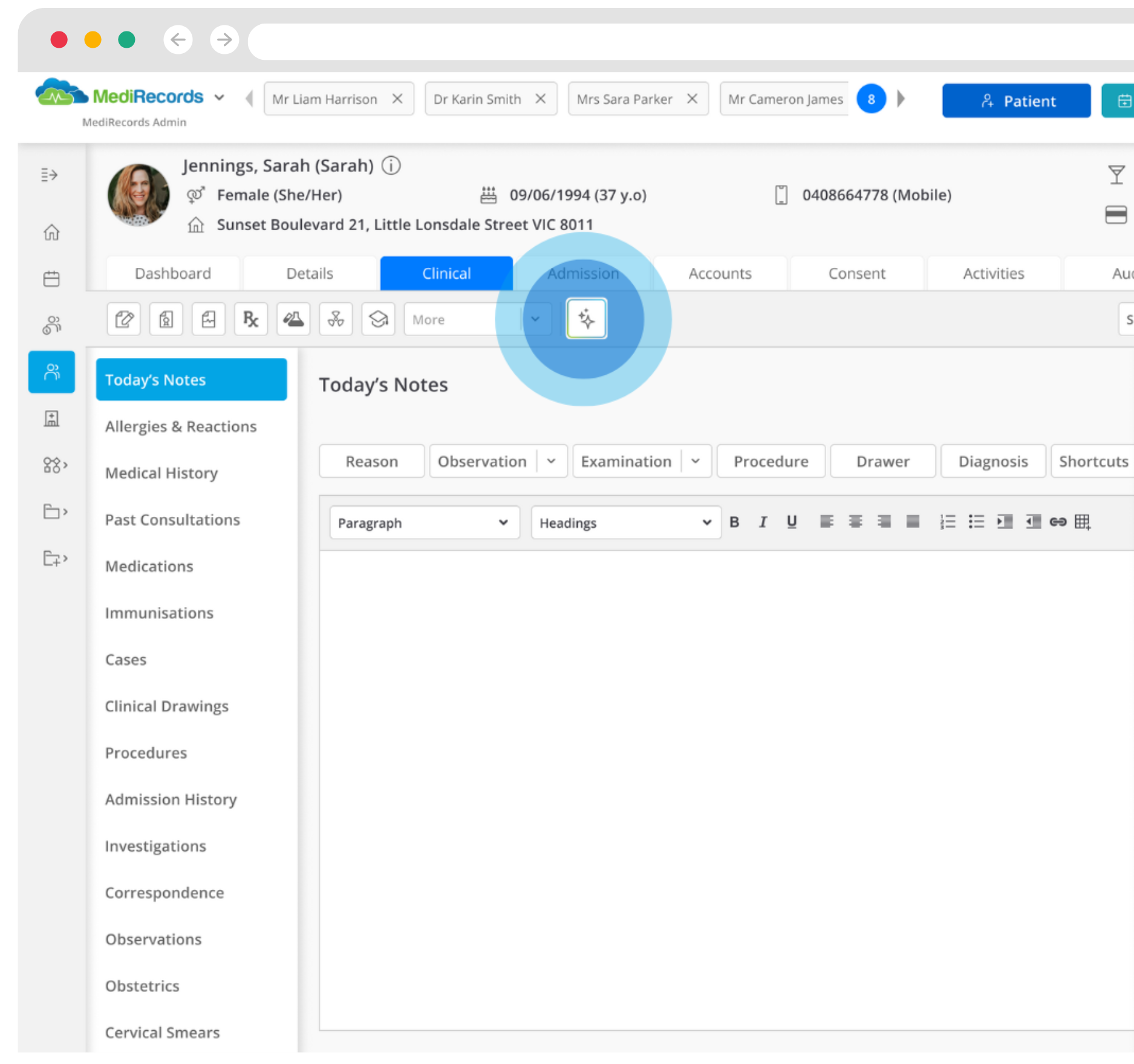Screen dimensions: 1134x1064
Task: Insert a hyperlink in editor
Action: coord(1058,522)
